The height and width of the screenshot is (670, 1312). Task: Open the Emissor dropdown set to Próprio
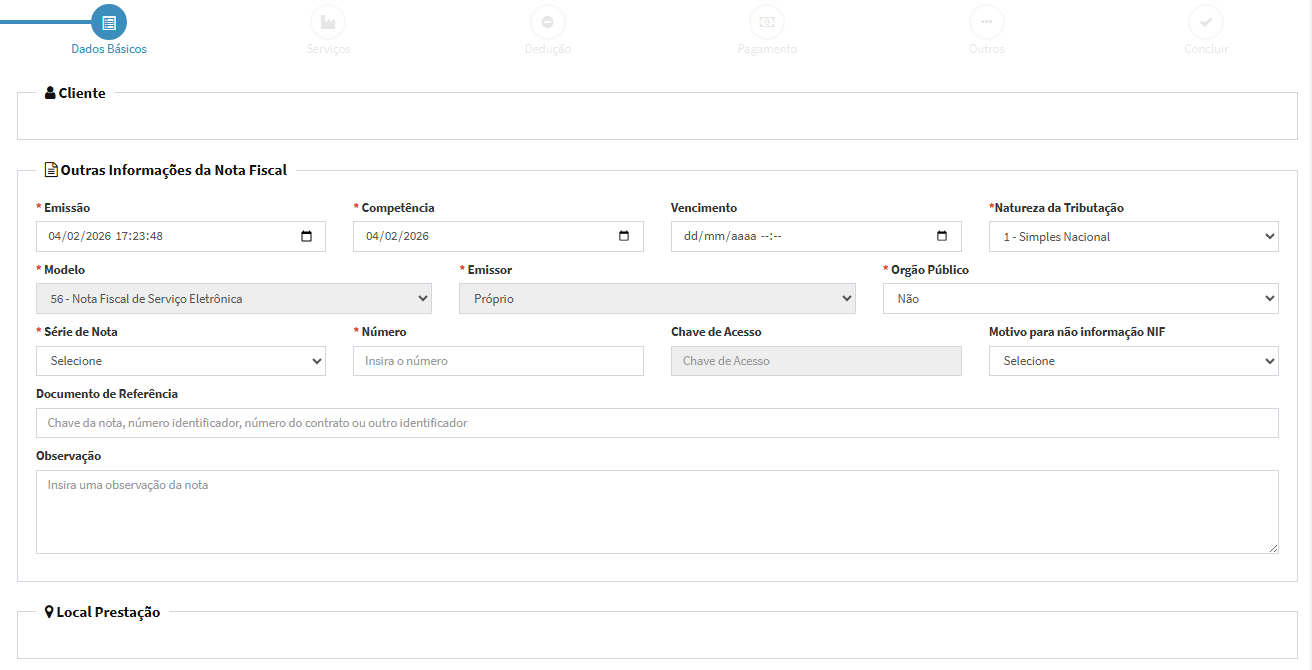click(x=657, y=299)
